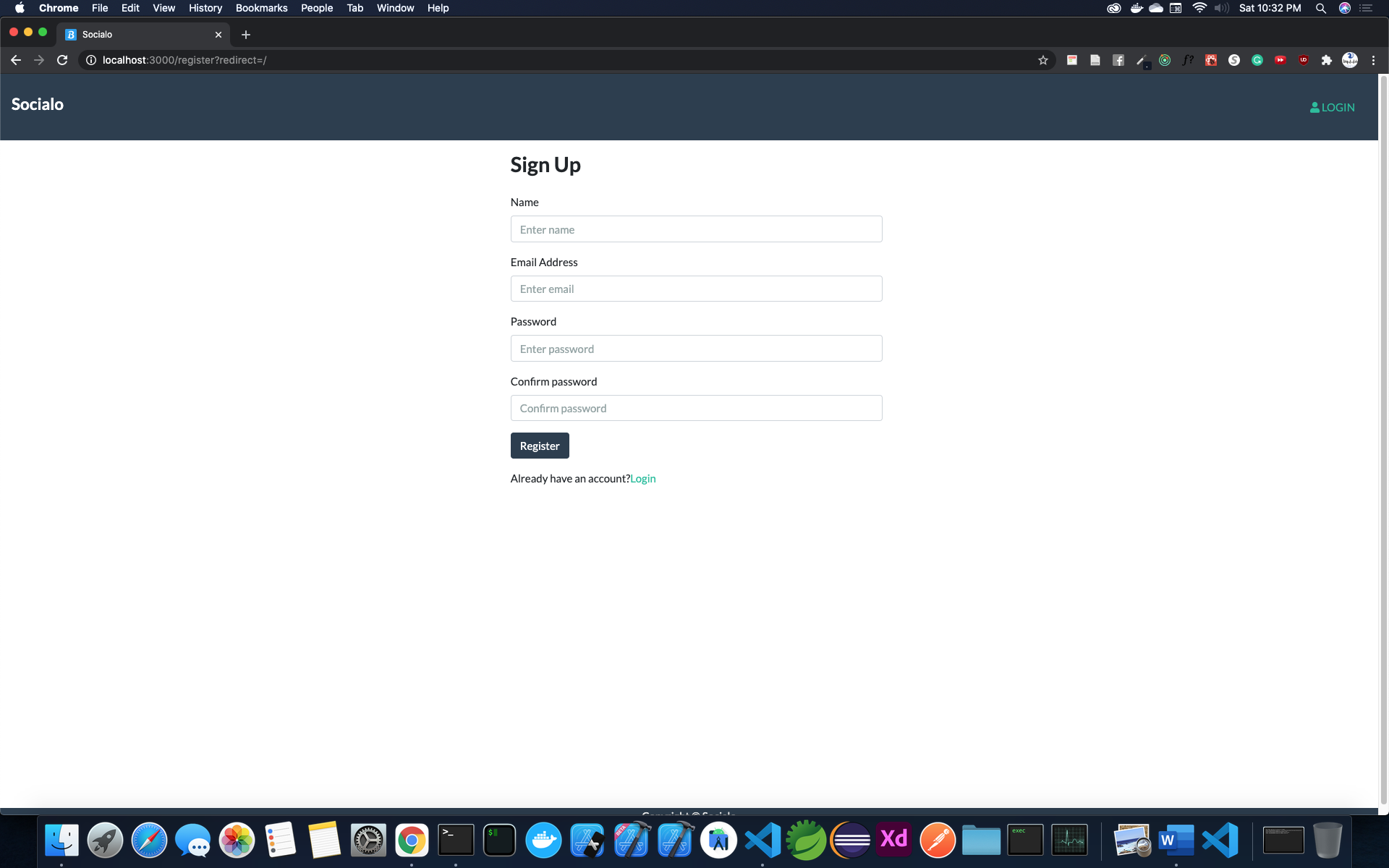Open Docker Desktop from the dock
Viewport: 1389px width, 868px height.
coord(543,841)
